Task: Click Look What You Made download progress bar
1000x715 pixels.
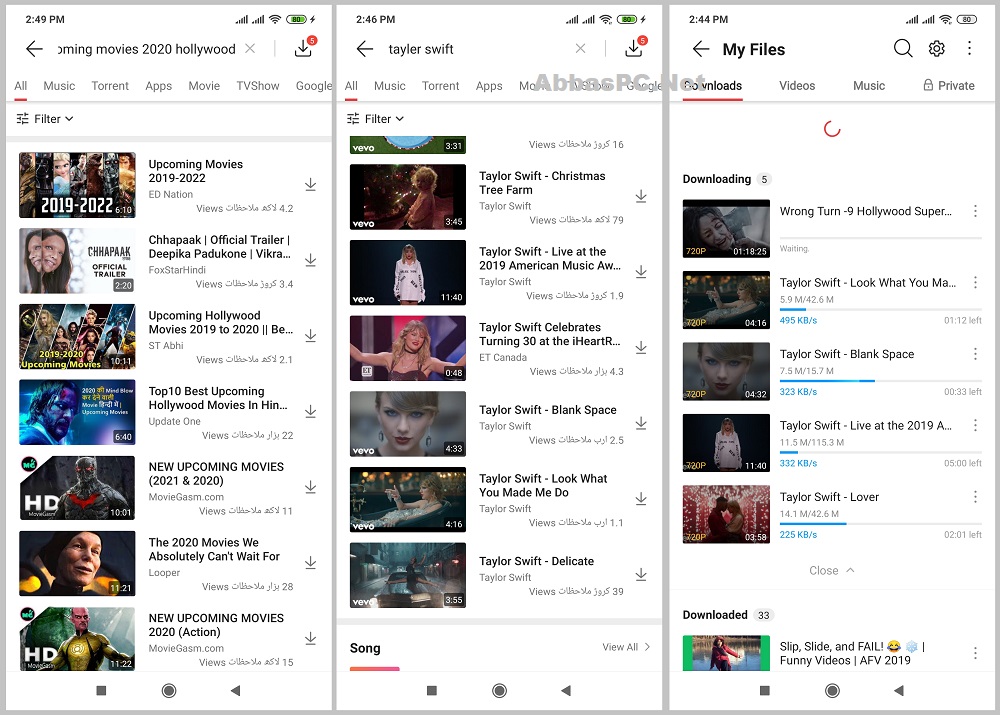Action: click(880, 309)
